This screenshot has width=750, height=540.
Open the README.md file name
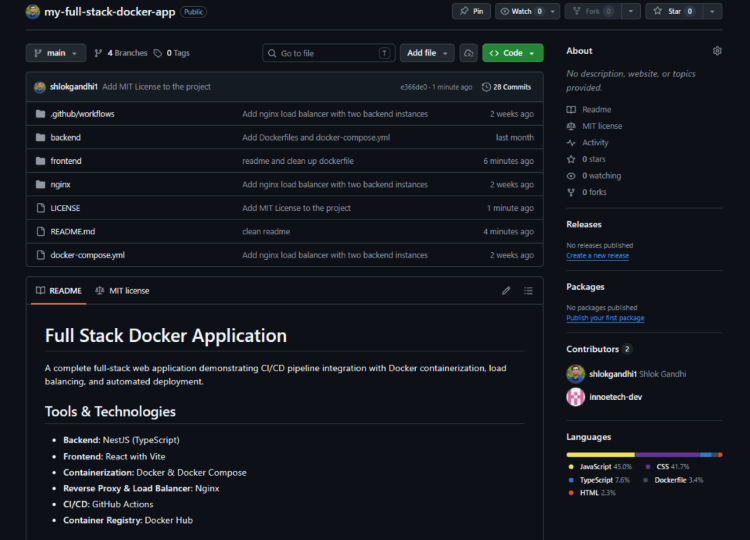click(73, 231)
